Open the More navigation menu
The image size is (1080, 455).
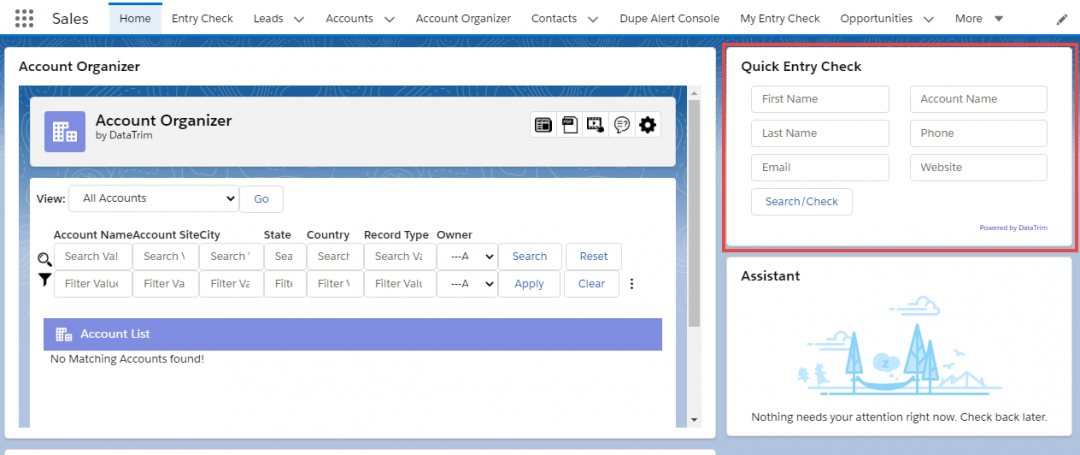pos(979,19)
